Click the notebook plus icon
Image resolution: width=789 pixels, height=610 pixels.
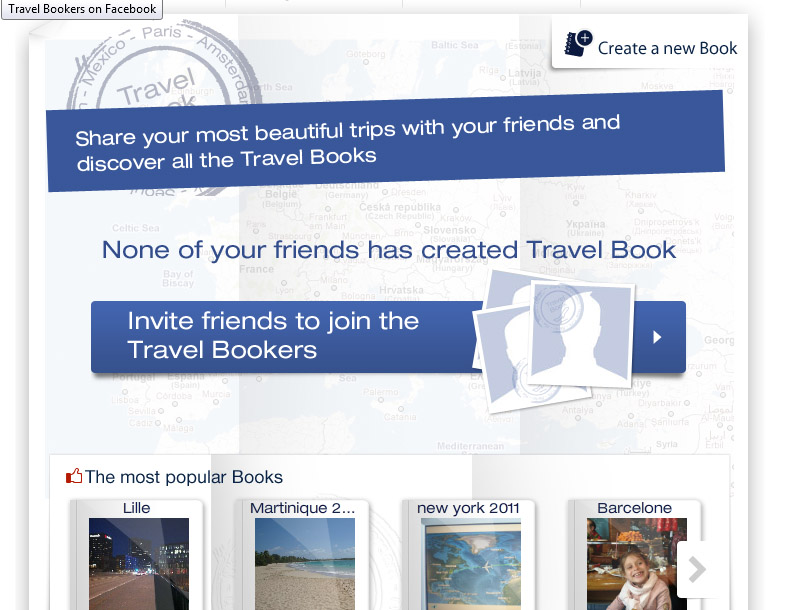tap(578, 44)
